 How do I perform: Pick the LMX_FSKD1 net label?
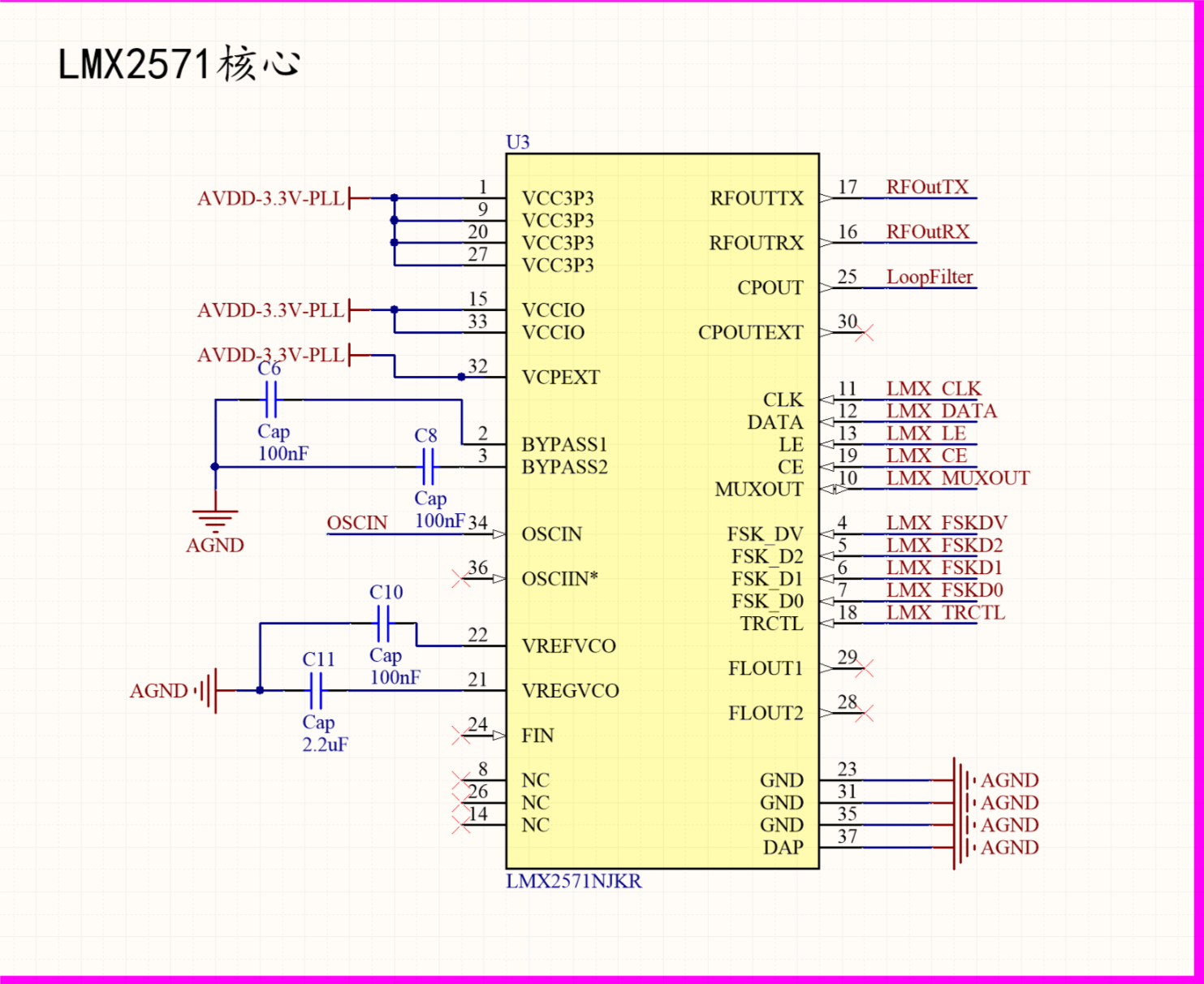click(944, 568)
